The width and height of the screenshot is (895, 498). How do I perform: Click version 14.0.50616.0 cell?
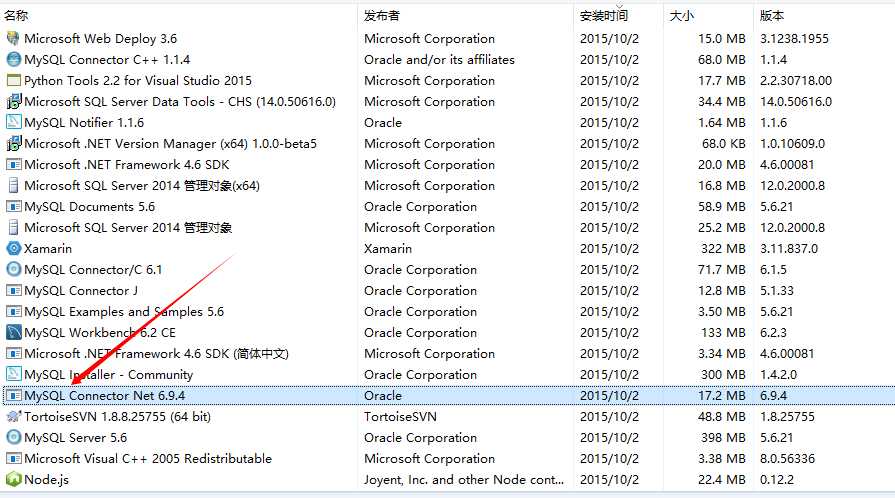[796, 102]
